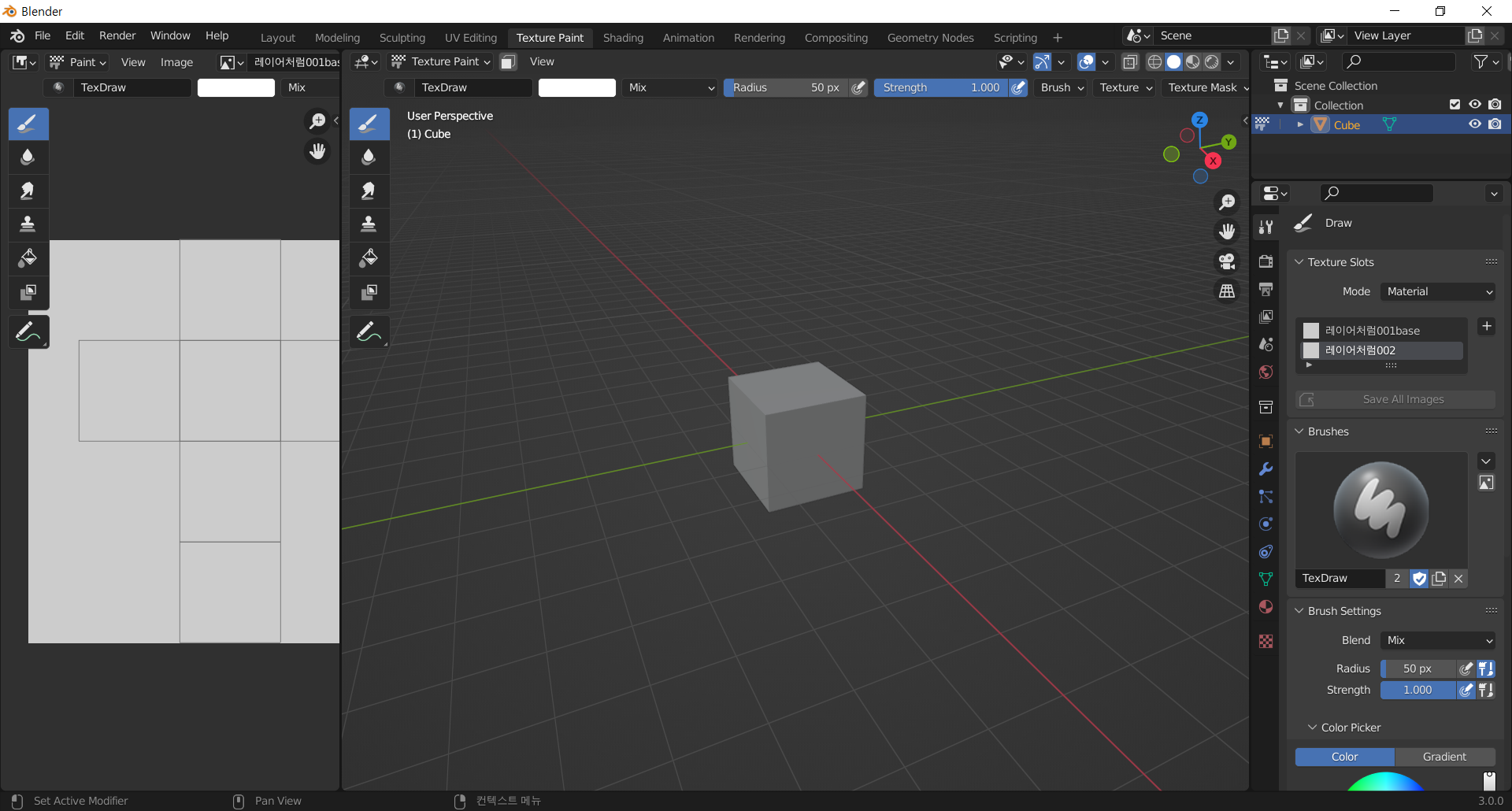Toggle camera view icon in the viewport
Image resolution: width=1512 pixels, height=811 pixels.
coord(1227,261)
